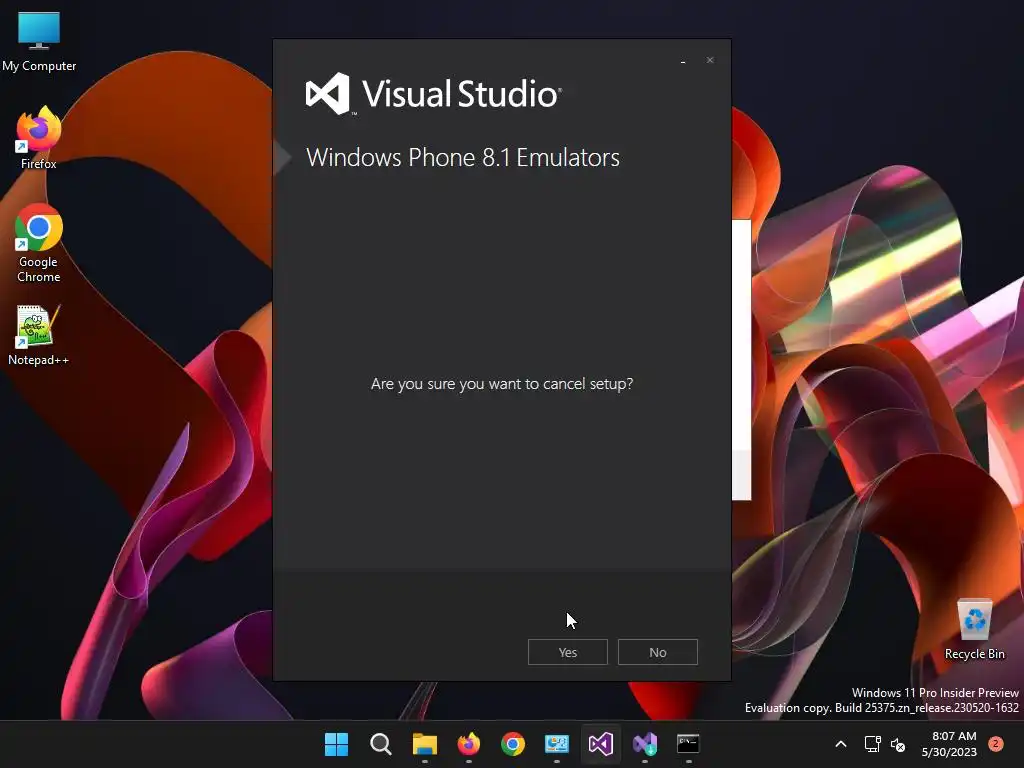Open the Control Panel taskbar icon
Screen dimensions: 1024x768
556,744
